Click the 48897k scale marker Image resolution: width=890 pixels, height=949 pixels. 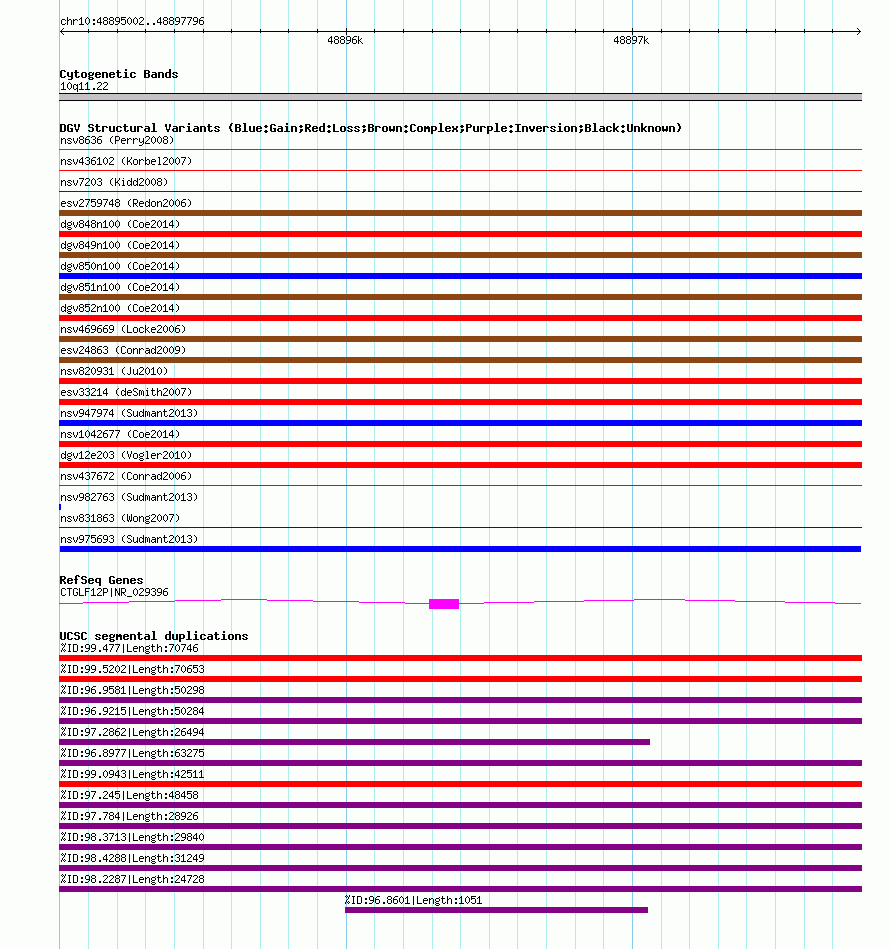pos(631,41)
